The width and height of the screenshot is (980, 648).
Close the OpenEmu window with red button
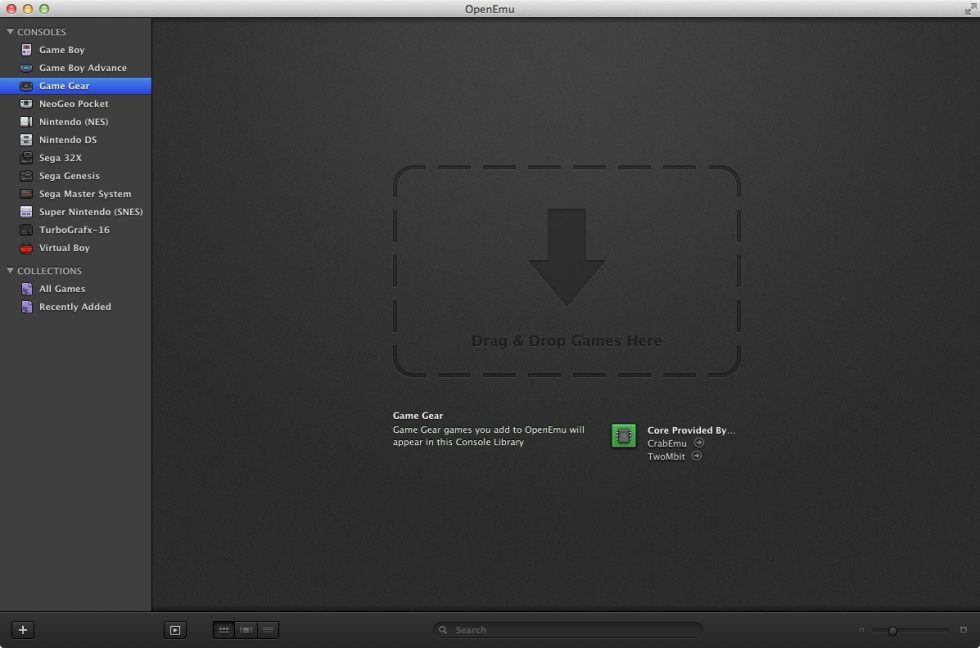(11, 9)
